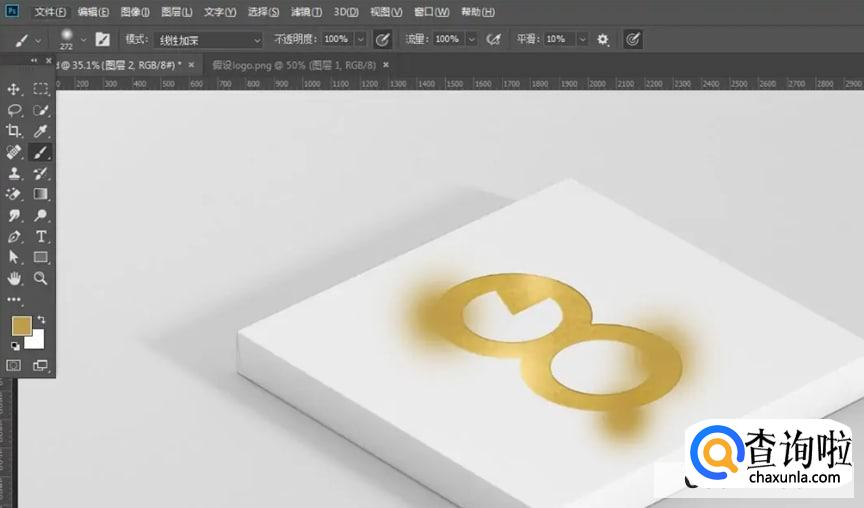Toggle Quick Mask mode
The height and width of the screenshot is (508, 864).
[x=14, y=365]
